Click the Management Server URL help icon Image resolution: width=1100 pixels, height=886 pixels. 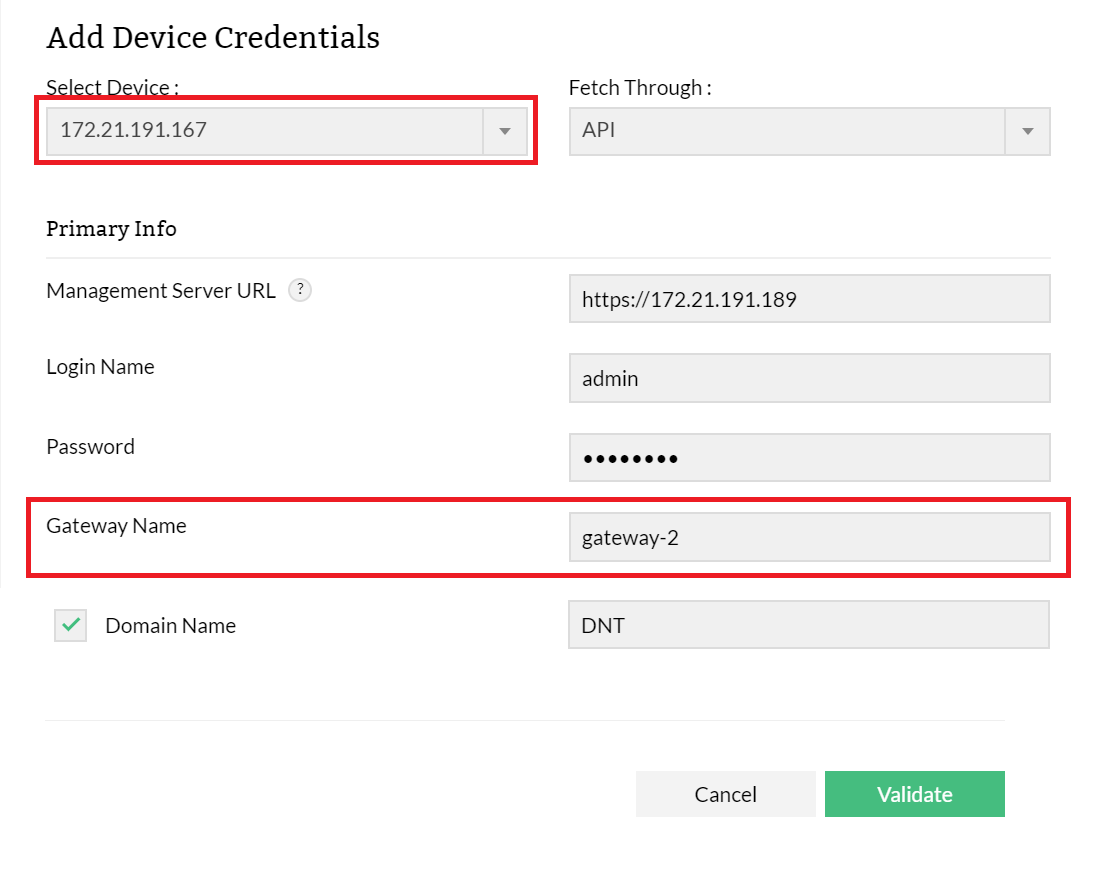click(300, 291)
